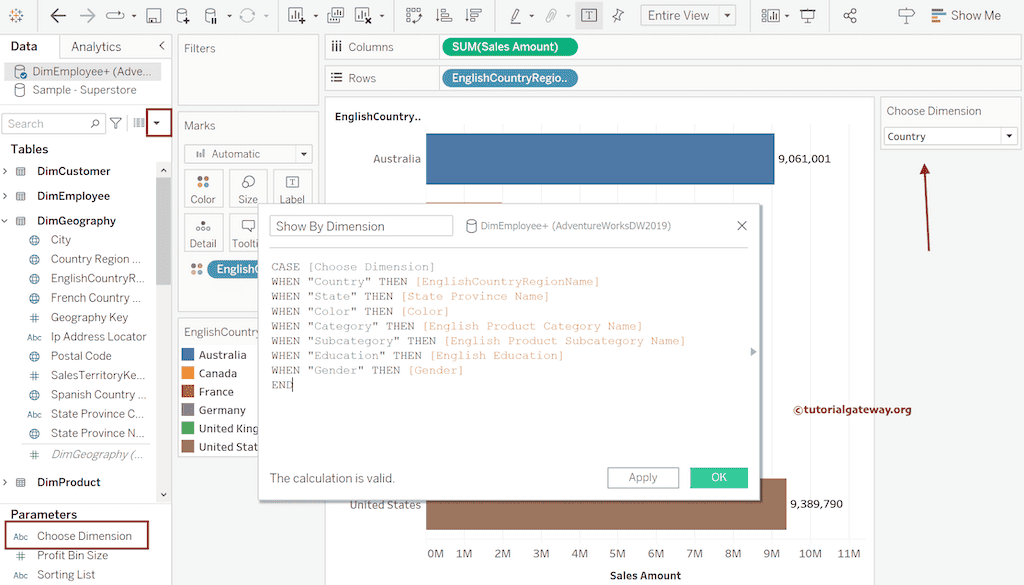Click the Tableau start page logo icon
The image size is (1024, 585).
pos(16,16)
